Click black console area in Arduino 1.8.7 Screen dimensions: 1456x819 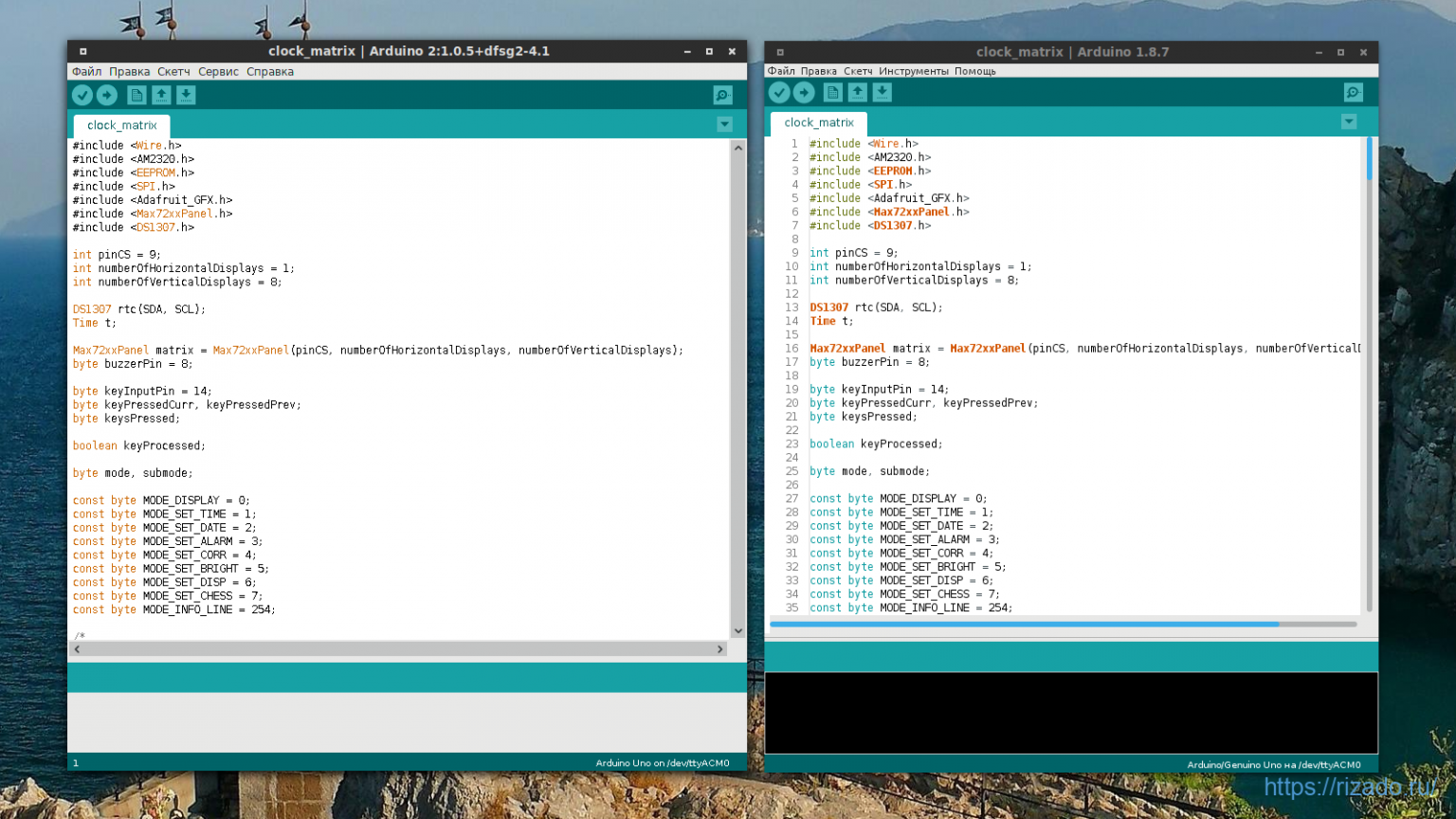(x=1071, y=713)
